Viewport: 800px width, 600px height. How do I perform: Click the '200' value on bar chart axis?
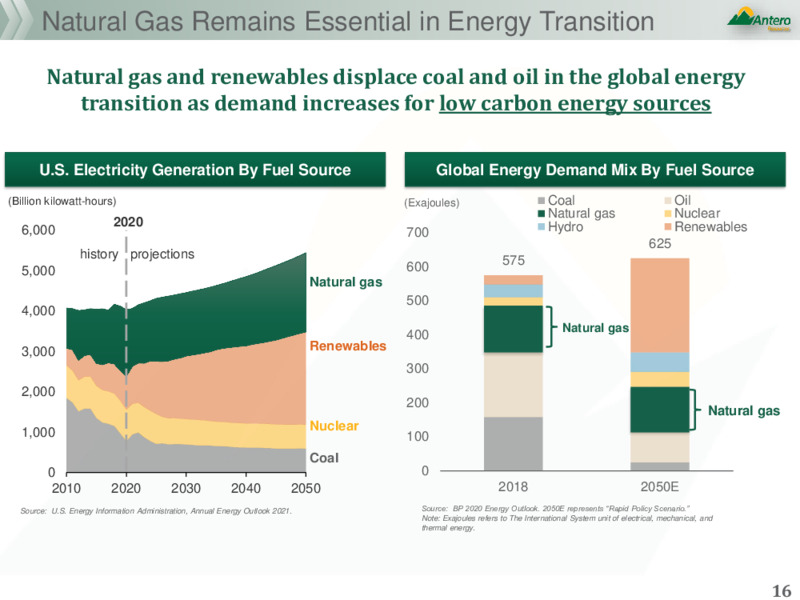tap(417, 403)
